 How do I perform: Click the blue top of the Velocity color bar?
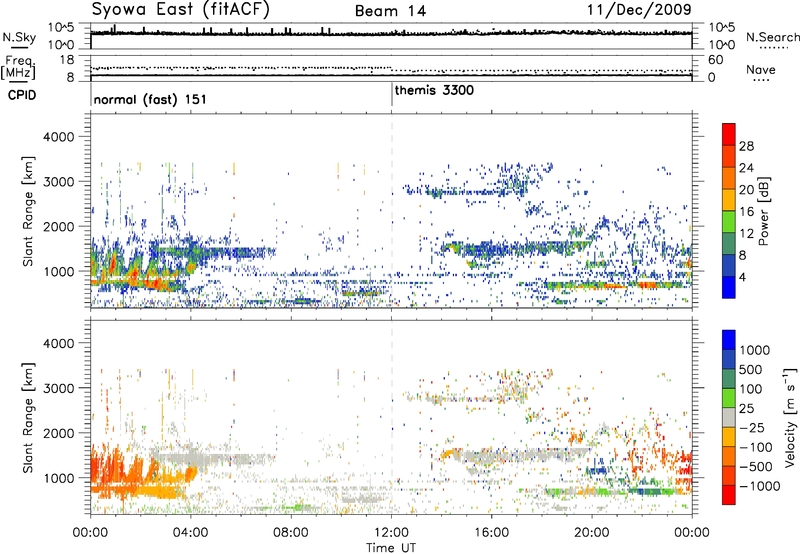click(729, 340)
